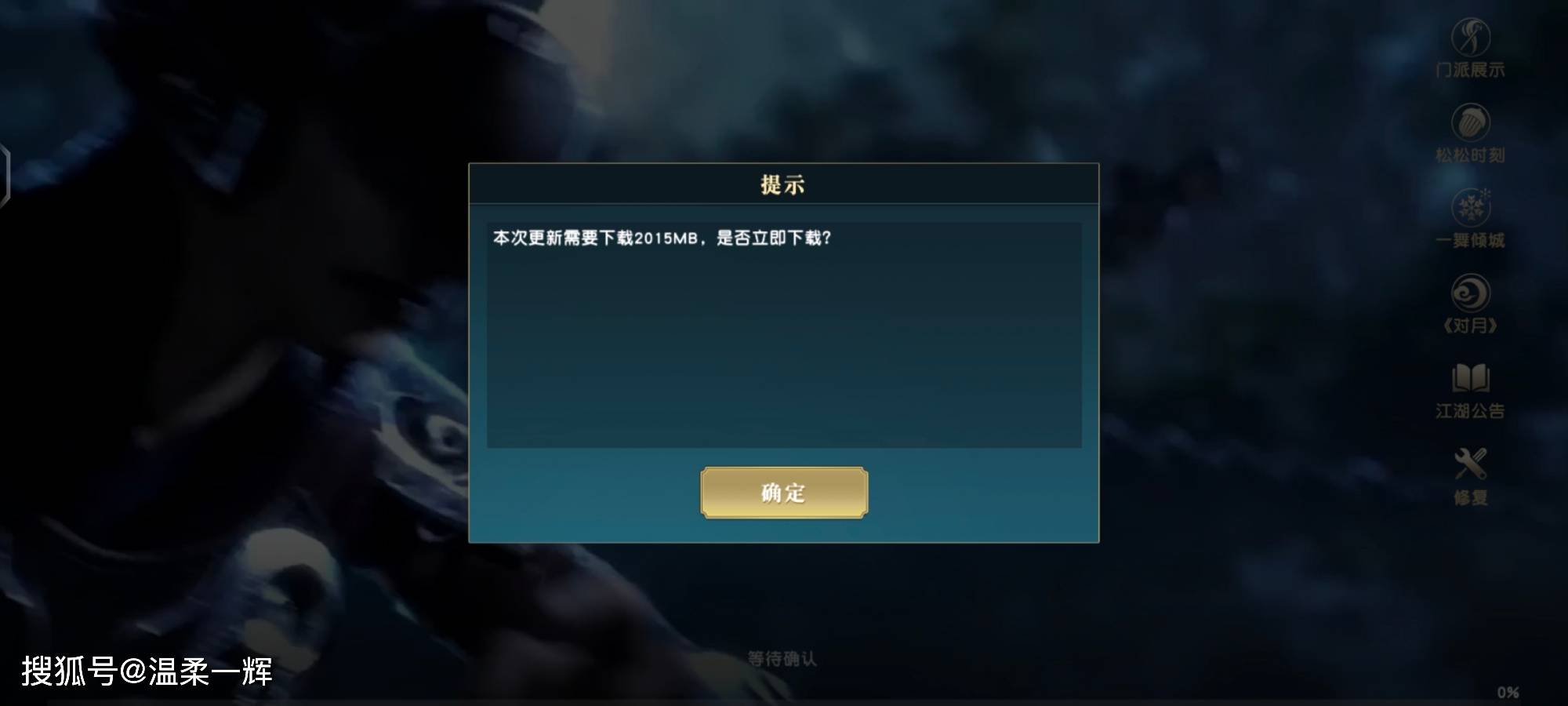Click the 搜狐号@温柔一辉 watermark
1568x706 pixels.
pyautogui.click(x=147, y=671)
